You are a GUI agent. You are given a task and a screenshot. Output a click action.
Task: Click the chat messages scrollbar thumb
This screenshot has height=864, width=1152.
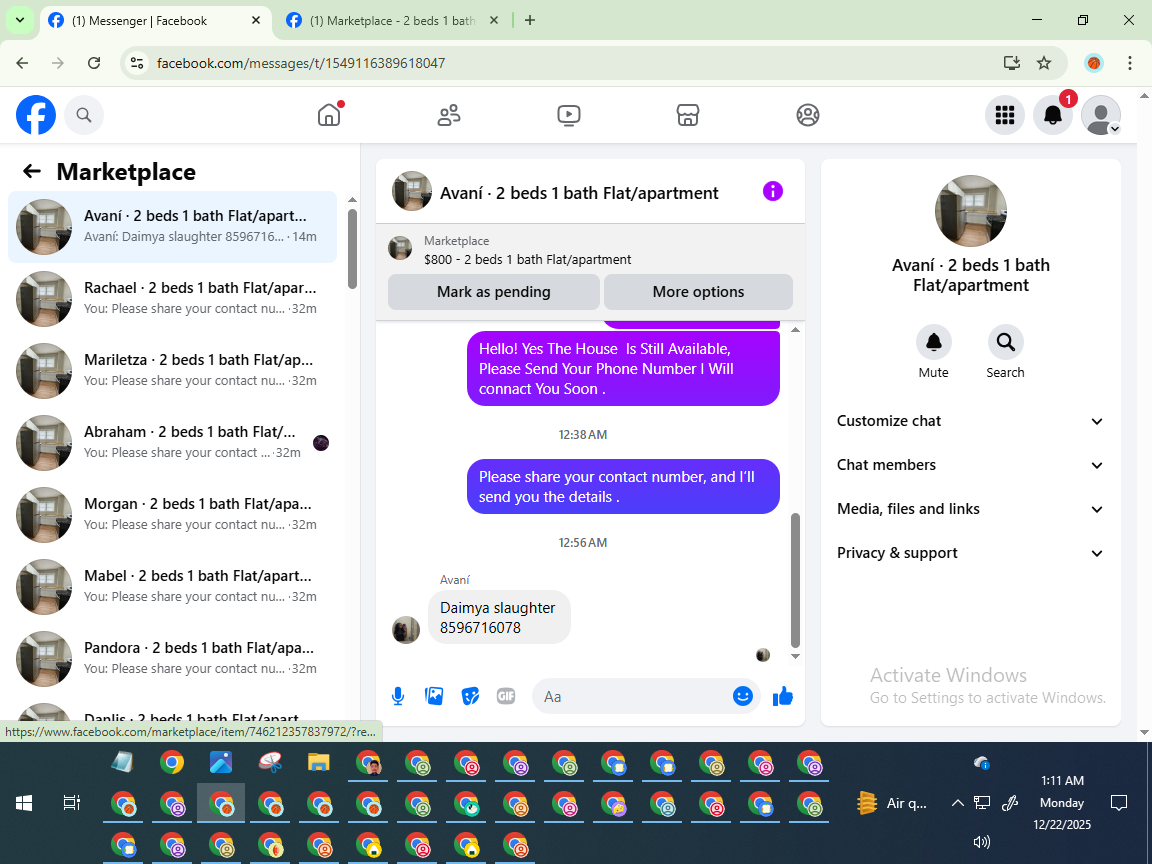(795, 580)
